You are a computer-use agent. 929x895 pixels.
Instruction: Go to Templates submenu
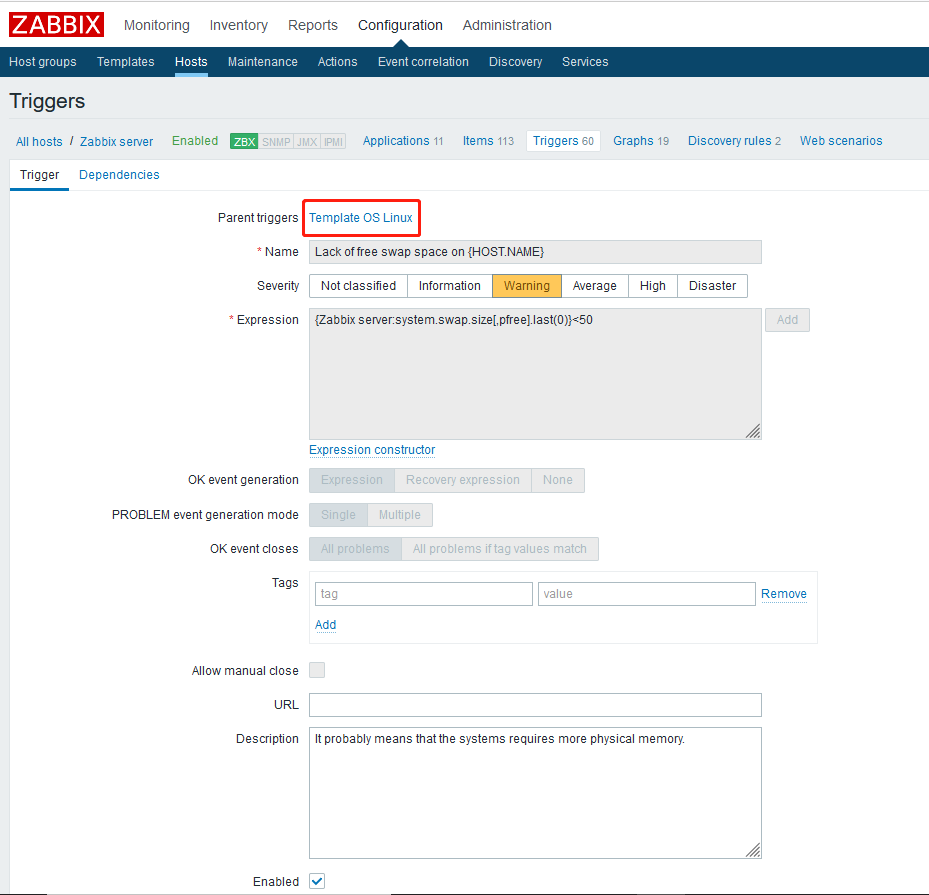pos(126,62)
